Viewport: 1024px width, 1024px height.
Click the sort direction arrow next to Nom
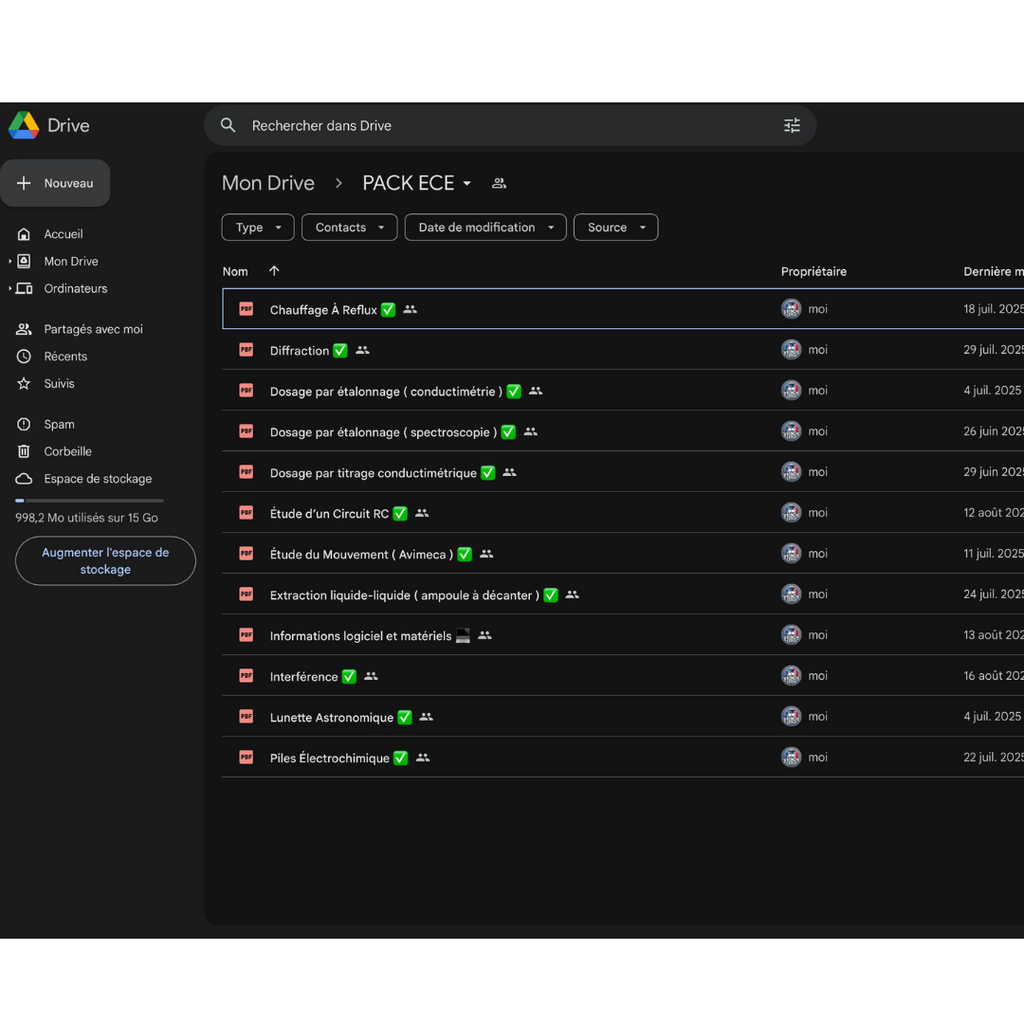click(x=274, y=271)
